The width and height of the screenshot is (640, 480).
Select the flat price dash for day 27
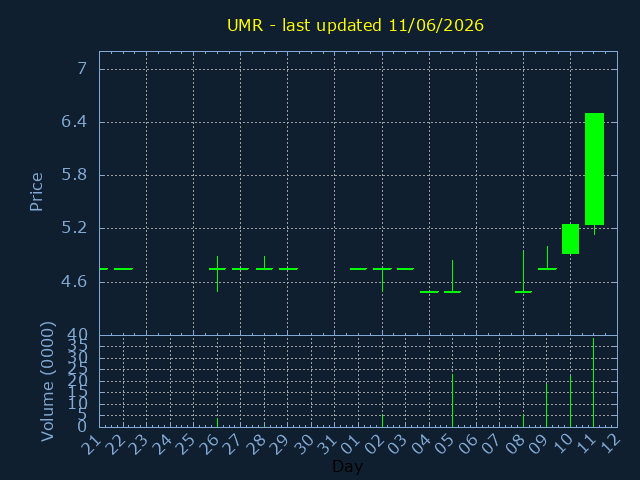tap(240, 269)
